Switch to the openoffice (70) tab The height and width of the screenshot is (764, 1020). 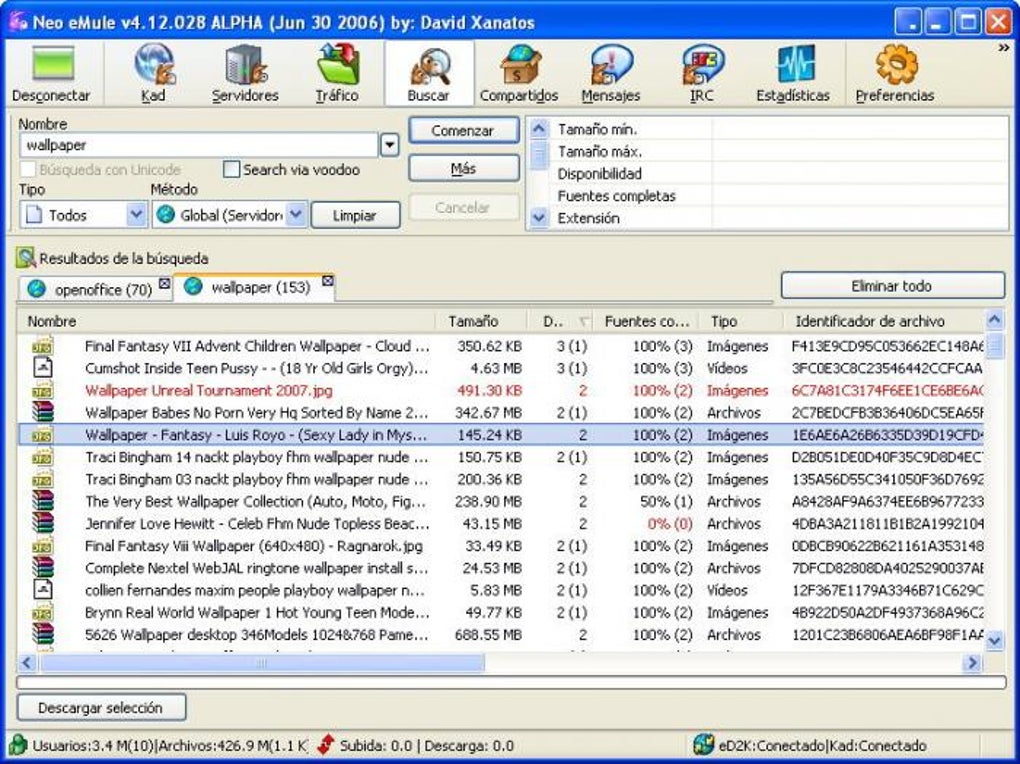pos(94,289)
